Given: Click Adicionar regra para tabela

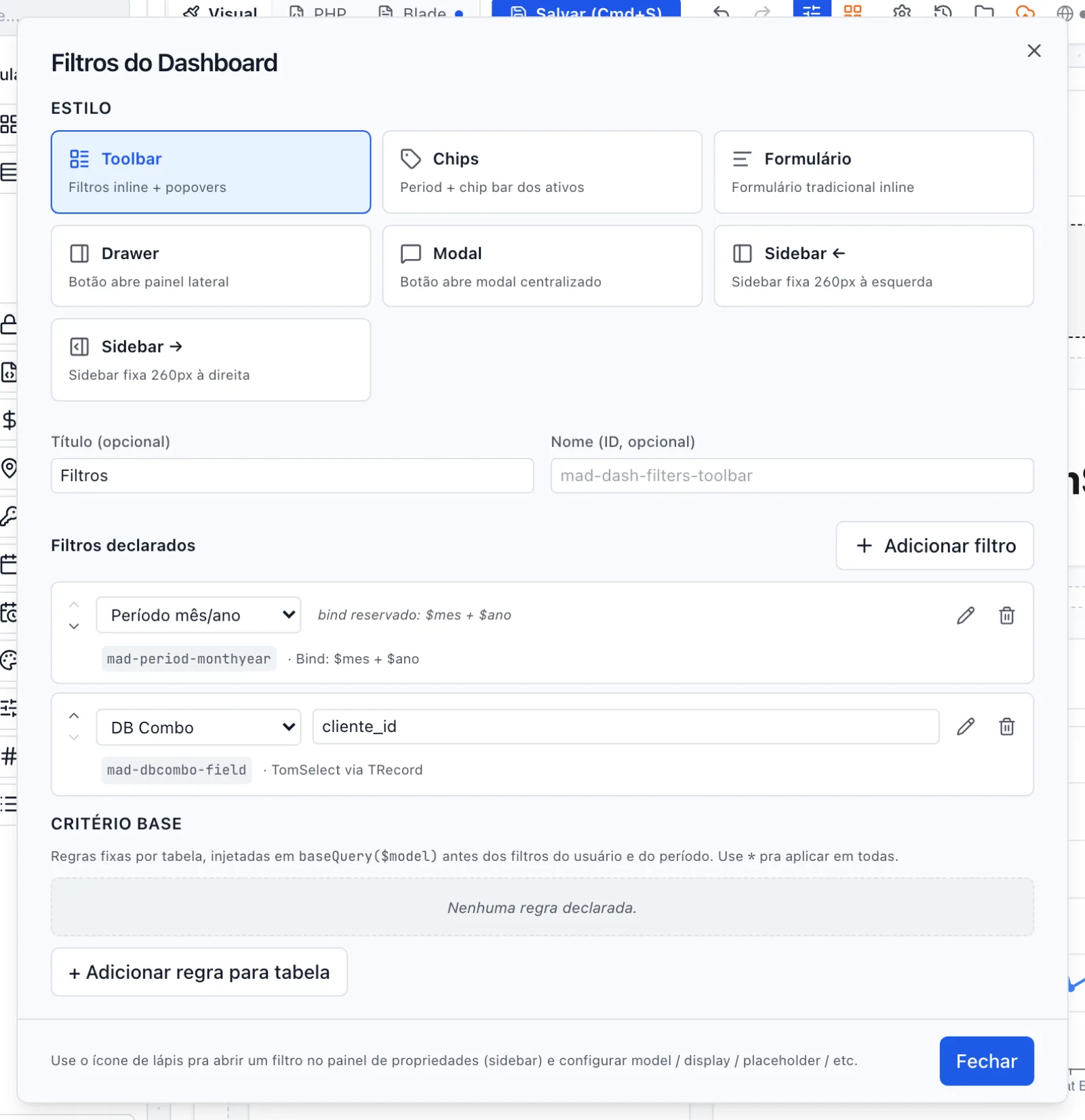Looking at the screenshot, I should coord(199,972).
